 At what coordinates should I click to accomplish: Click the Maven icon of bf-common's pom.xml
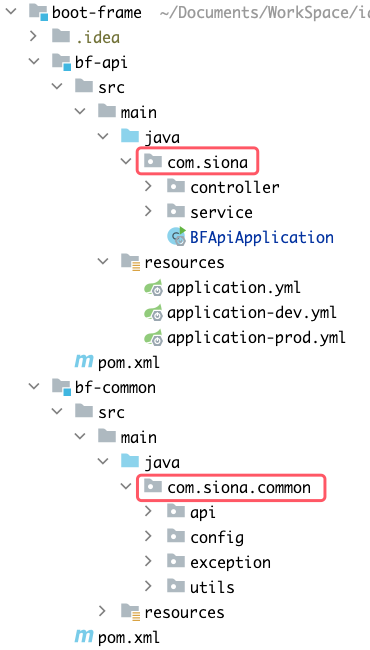pyautogui.click(x=84, y=636)
